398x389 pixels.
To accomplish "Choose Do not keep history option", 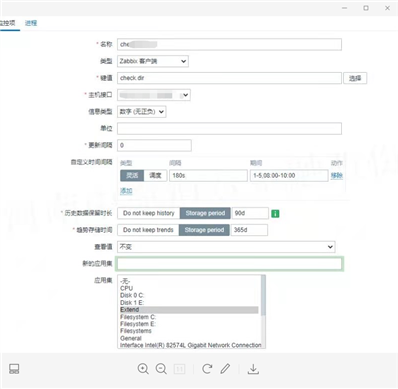I will pyautogui.click(x=149, y=213).
